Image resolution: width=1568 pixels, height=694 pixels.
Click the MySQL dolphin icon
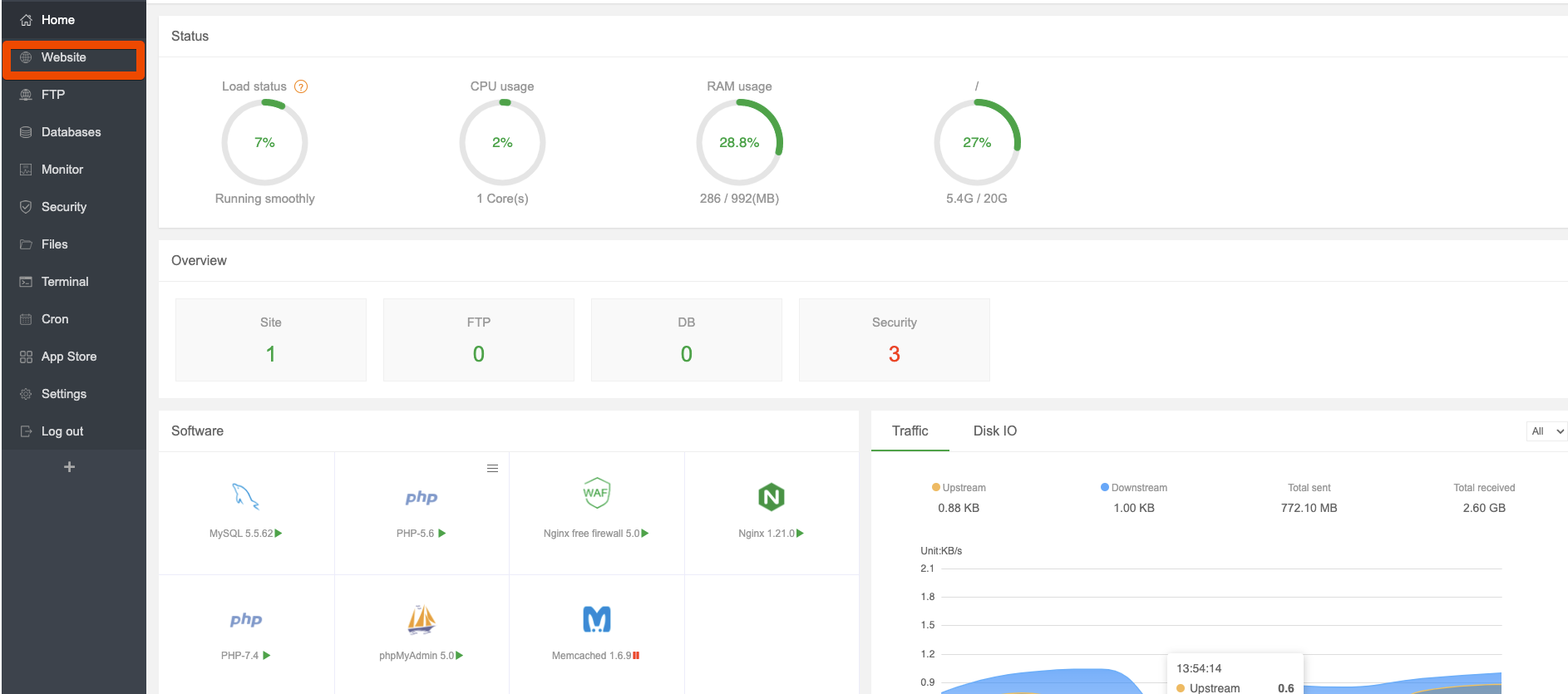pyautogui.click(x=245, y=496)
